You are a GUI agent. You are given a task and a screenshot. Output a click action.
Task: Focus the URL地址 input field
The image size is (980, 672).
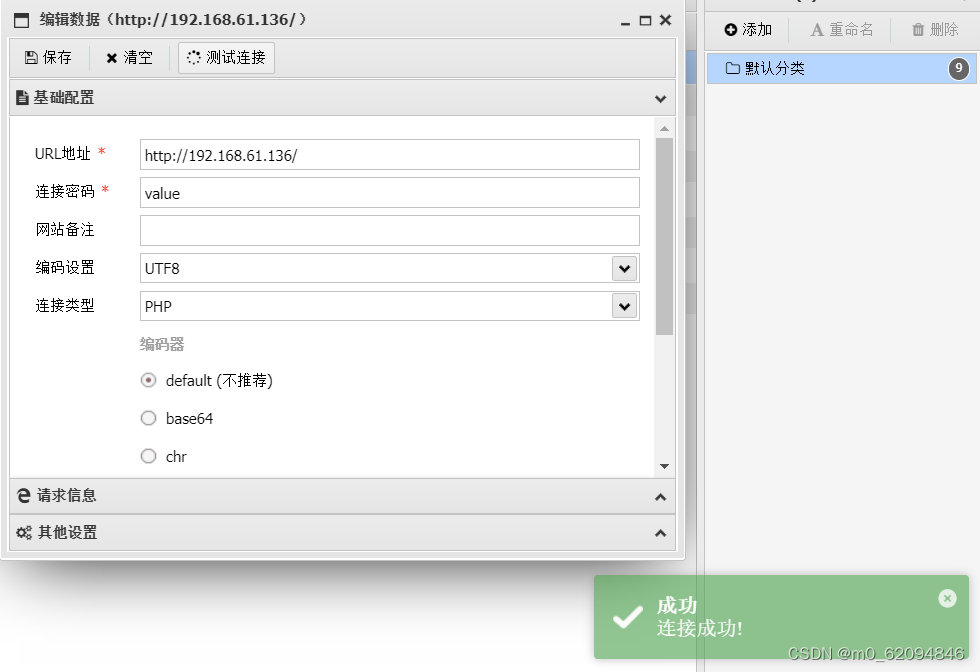[x=389, y=155]
